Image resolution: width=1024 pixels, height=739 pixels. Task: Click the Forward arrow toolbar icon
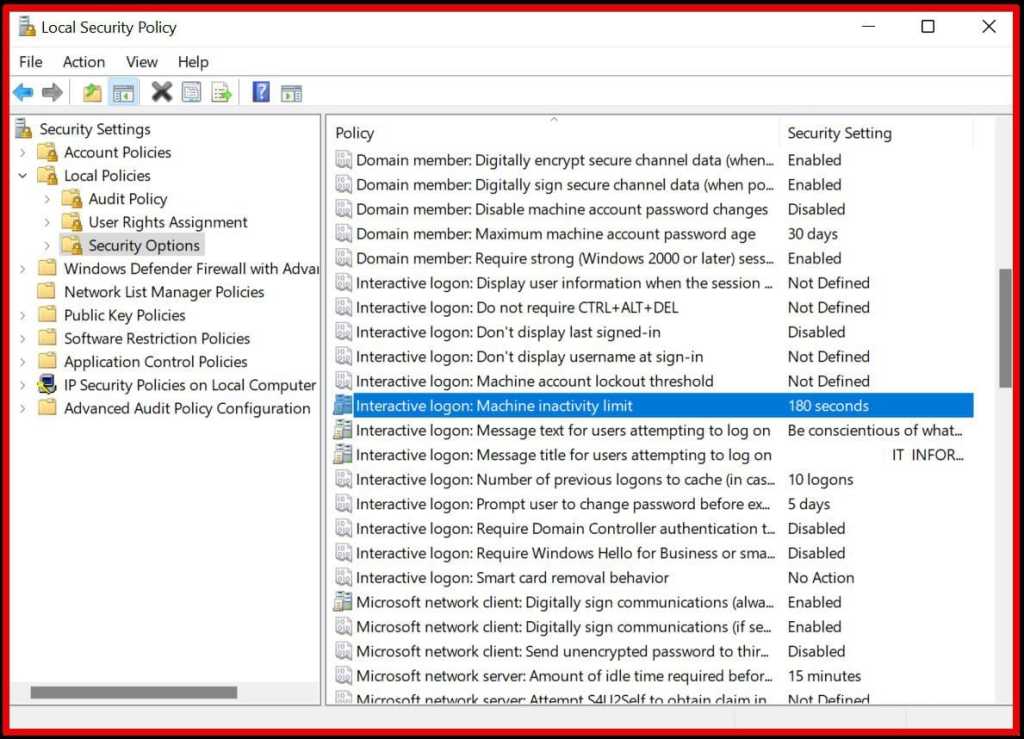(52, 93)
